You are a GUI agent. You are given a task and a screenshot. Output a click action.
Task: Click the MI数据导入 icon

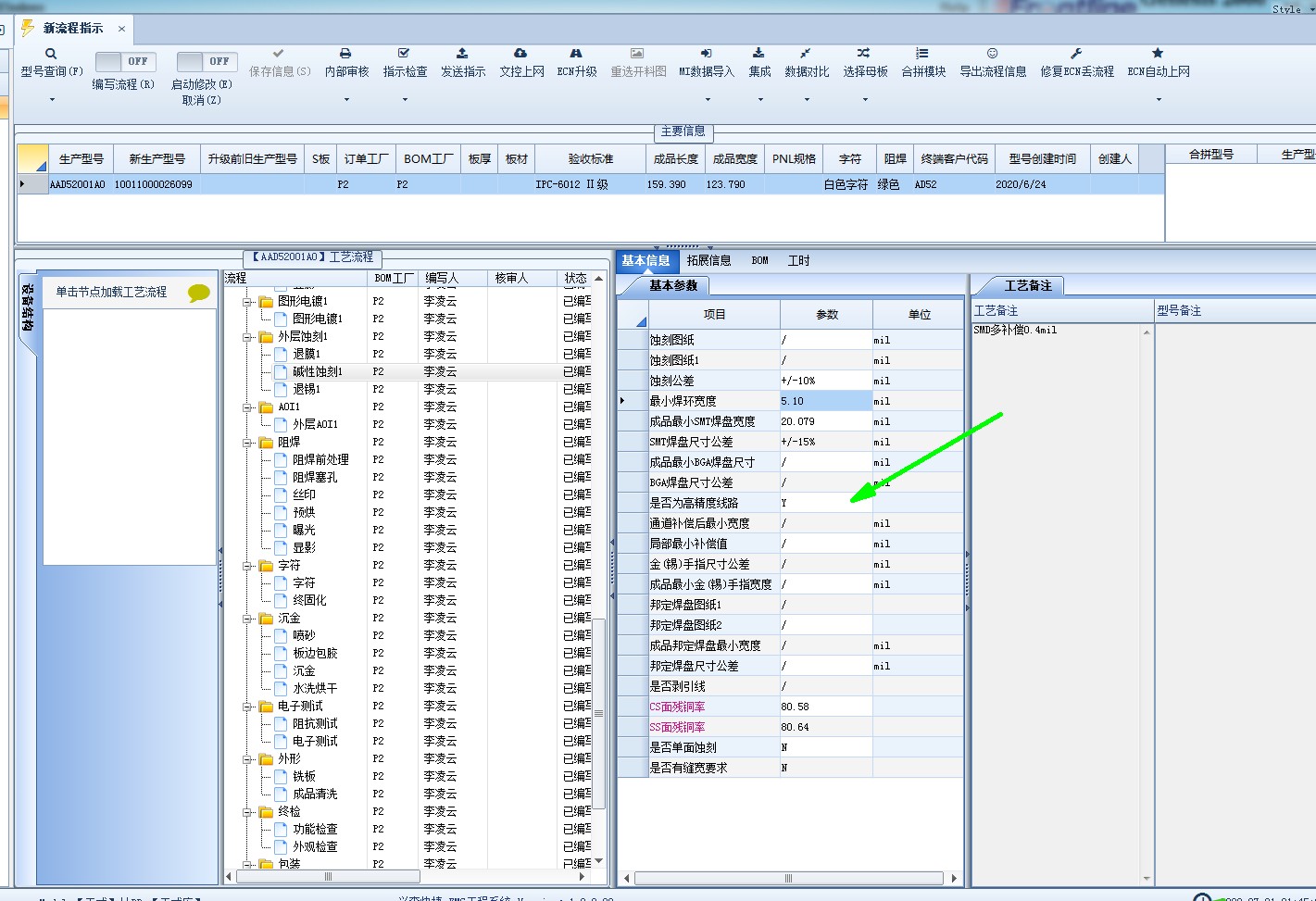point(706,54)
